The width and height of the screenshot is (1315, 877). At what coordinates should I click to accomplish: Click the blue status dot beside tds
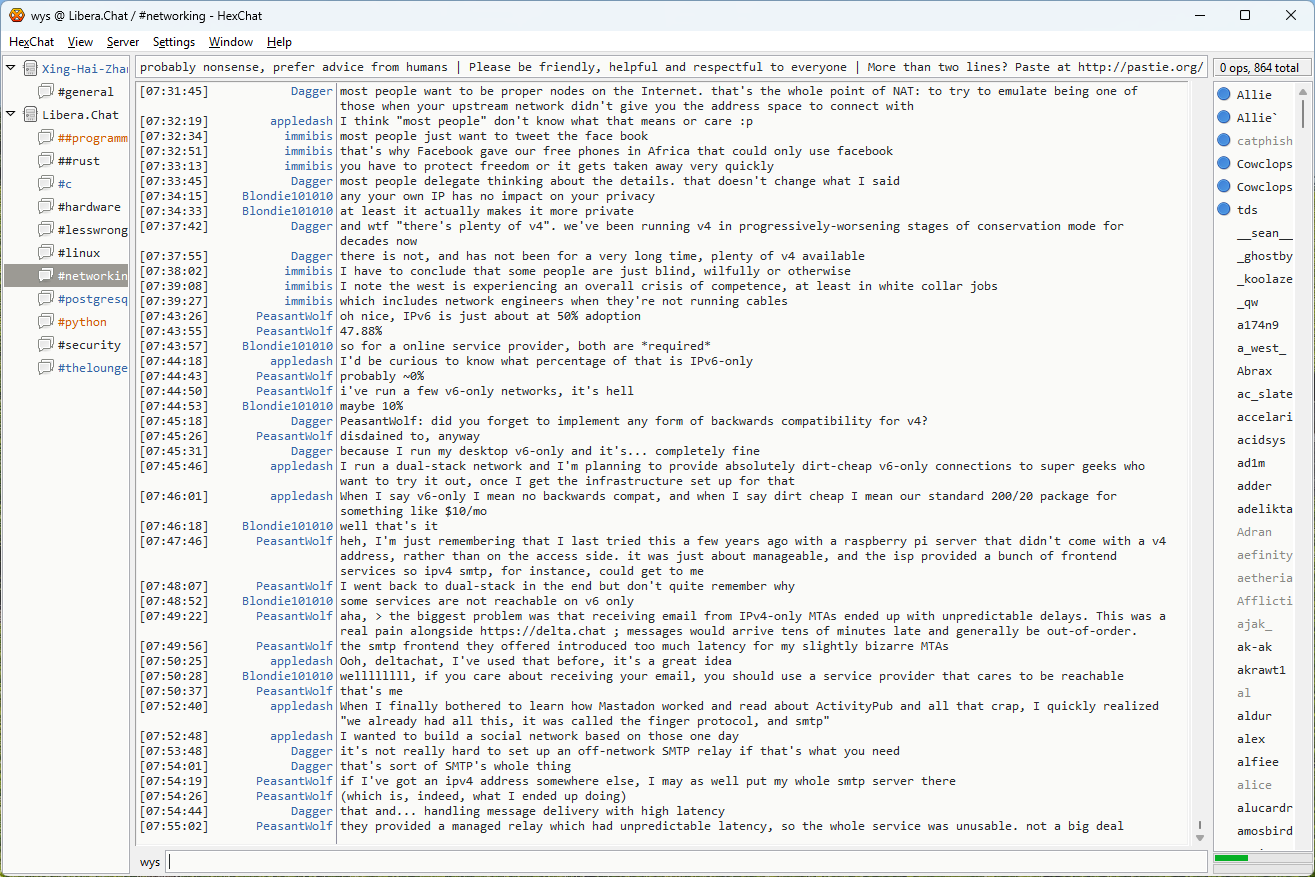click(x=1224, y=209)
